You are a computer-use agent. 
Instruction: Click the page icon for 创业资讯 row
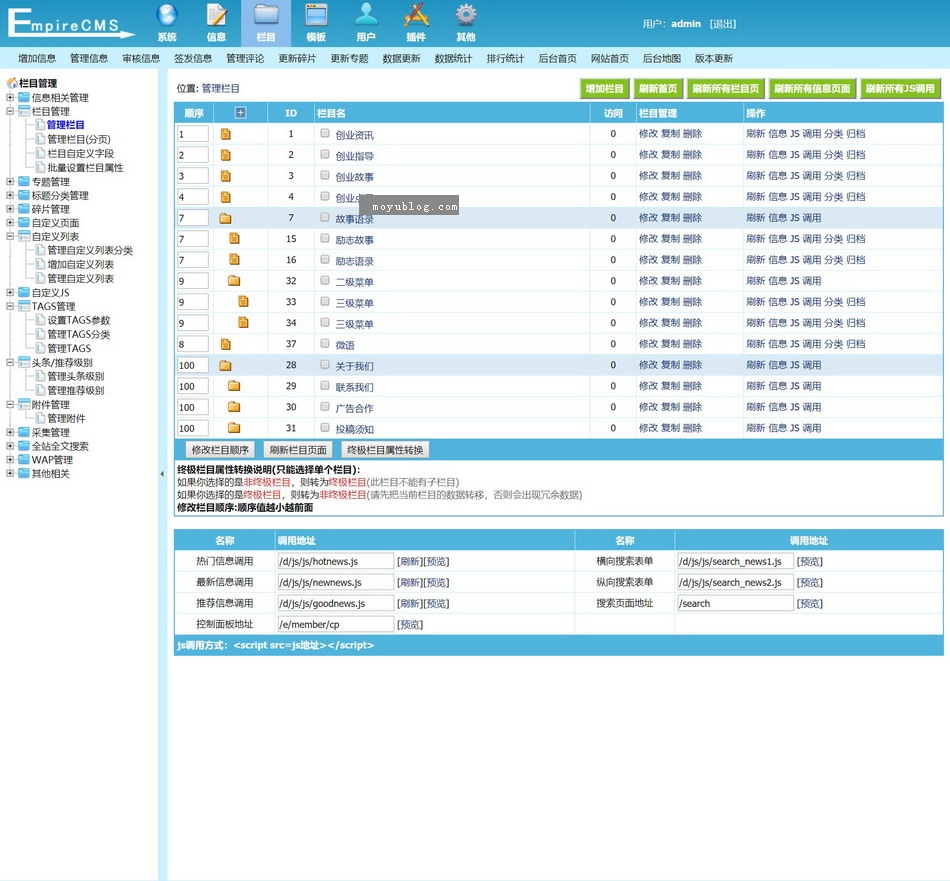click(225, 134)
